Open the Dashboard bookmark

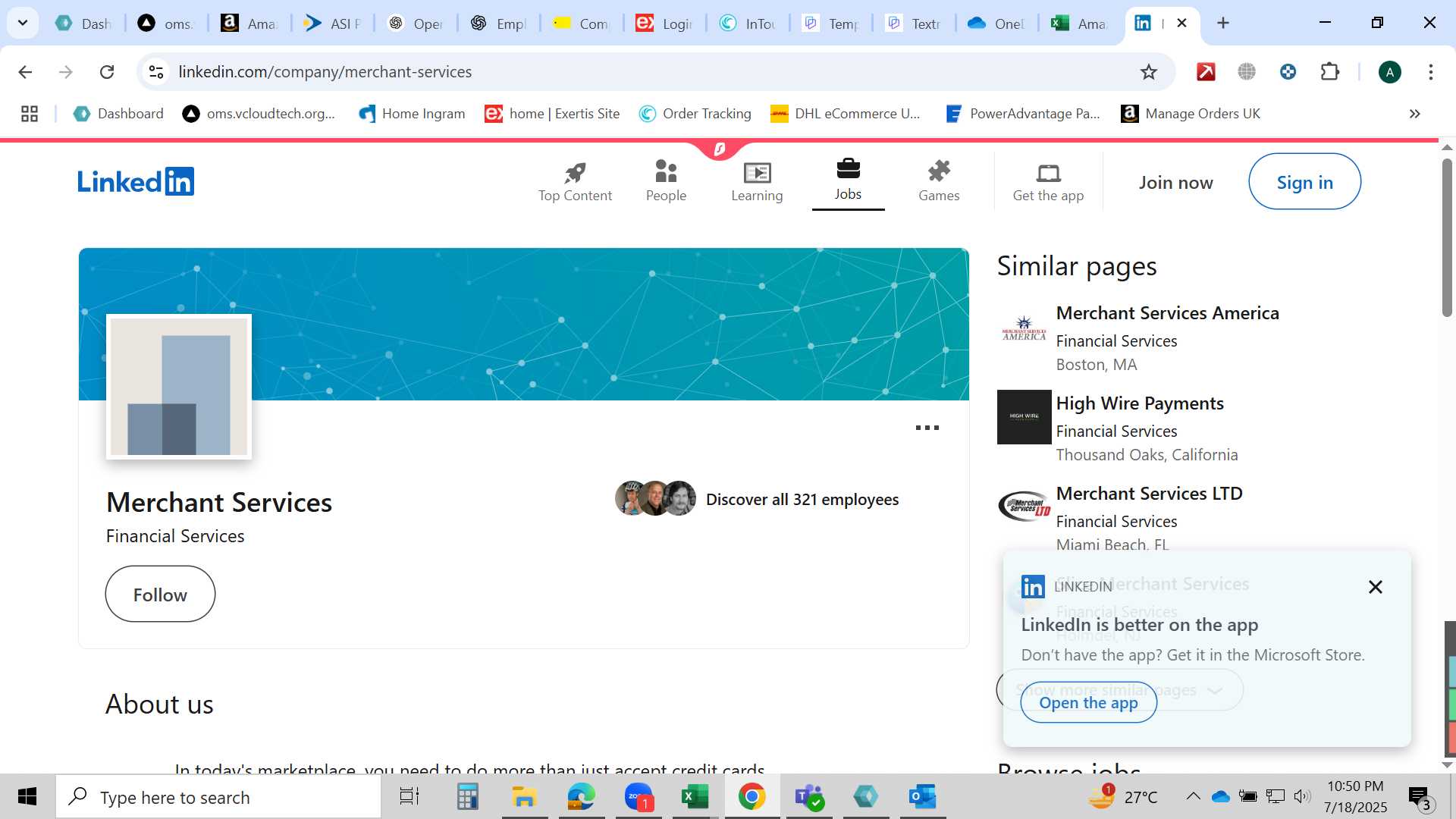[118, 114]
